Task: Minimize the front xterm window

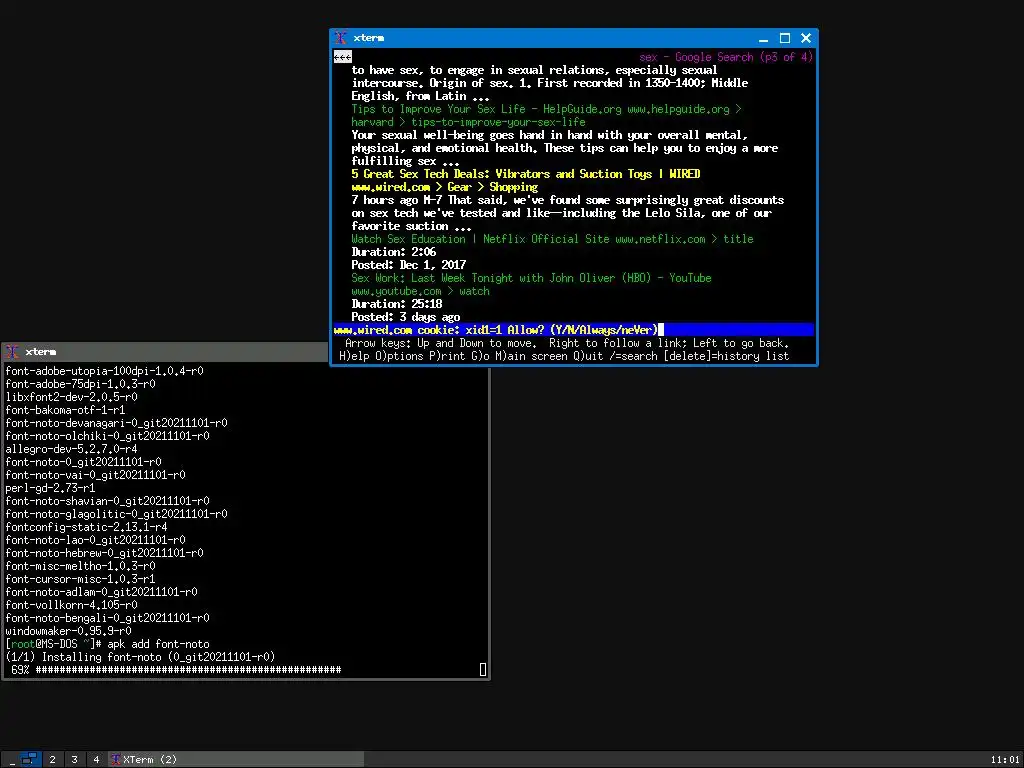Action: pos(763,39)
